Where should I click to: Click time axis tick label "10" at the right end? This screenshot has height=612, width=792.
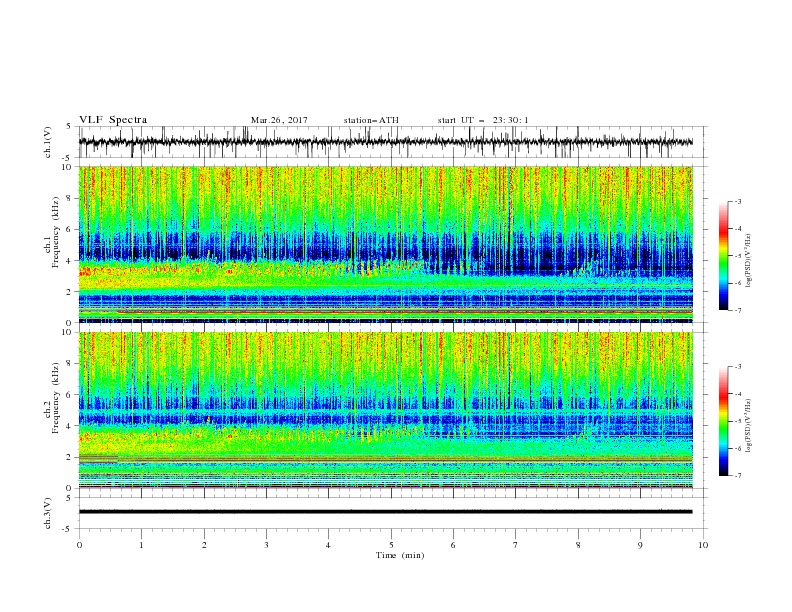pyautogui.click(x=703, y=545)
